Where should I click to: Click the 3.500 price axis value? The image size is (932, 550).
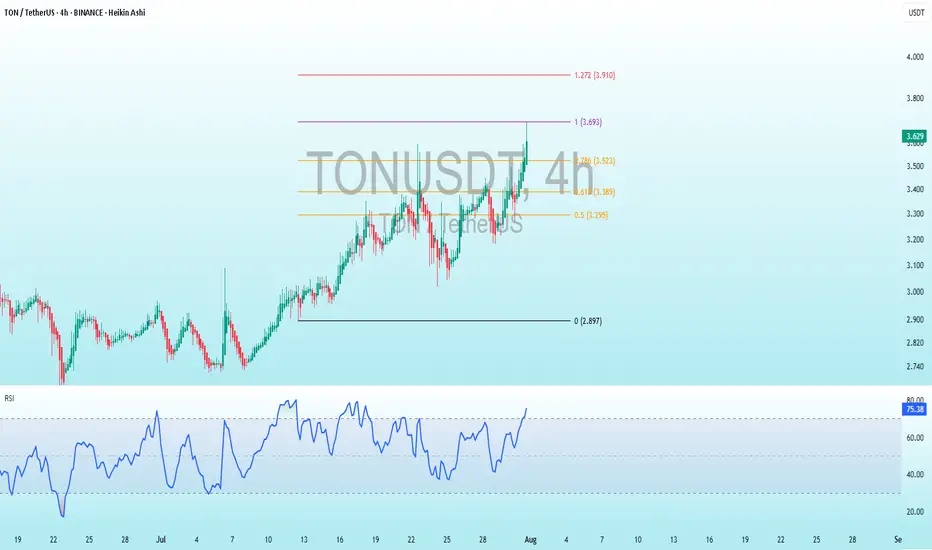(915, 166)
